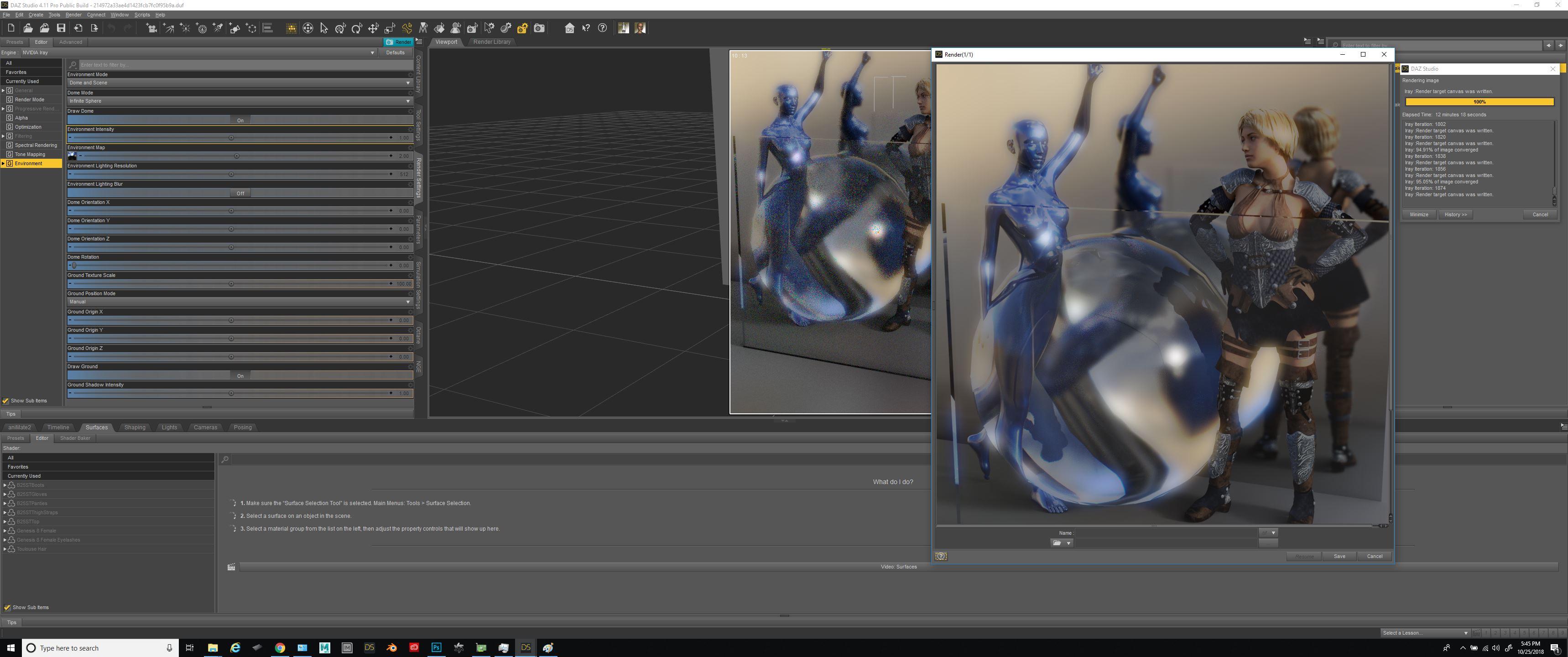Switch to the Lights tab
Image resolution: width=1568 pixels, height=657 pixels.
[x=169, y=427]
